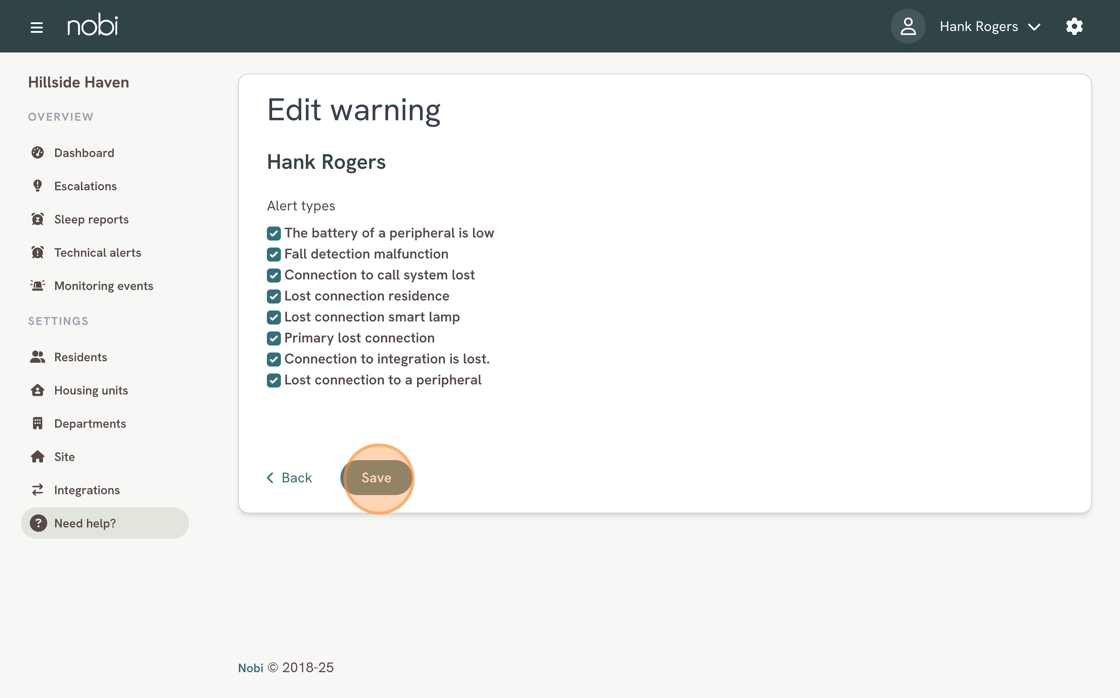Click the Sleep reports alarm icon
1120x698 pixels.
38,219
